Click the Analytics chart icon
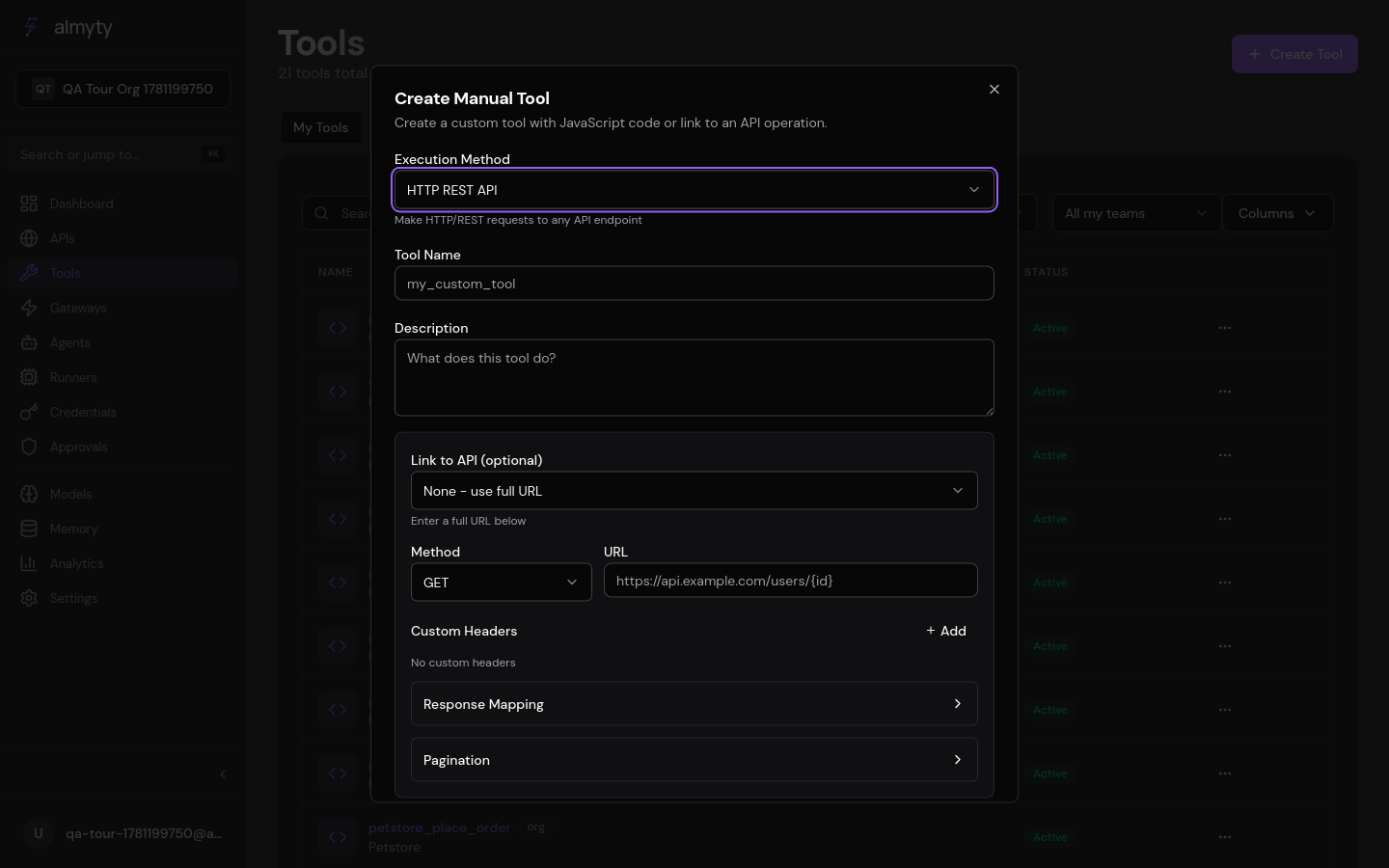The height and width of the screenshot is (868, 1389). (x=29, y=563)
